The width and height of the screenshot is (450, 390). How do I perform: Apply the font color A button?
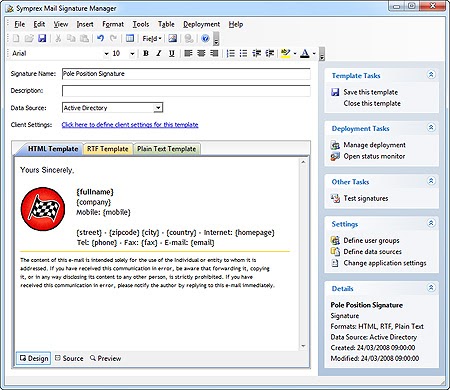tap(305, 53)
